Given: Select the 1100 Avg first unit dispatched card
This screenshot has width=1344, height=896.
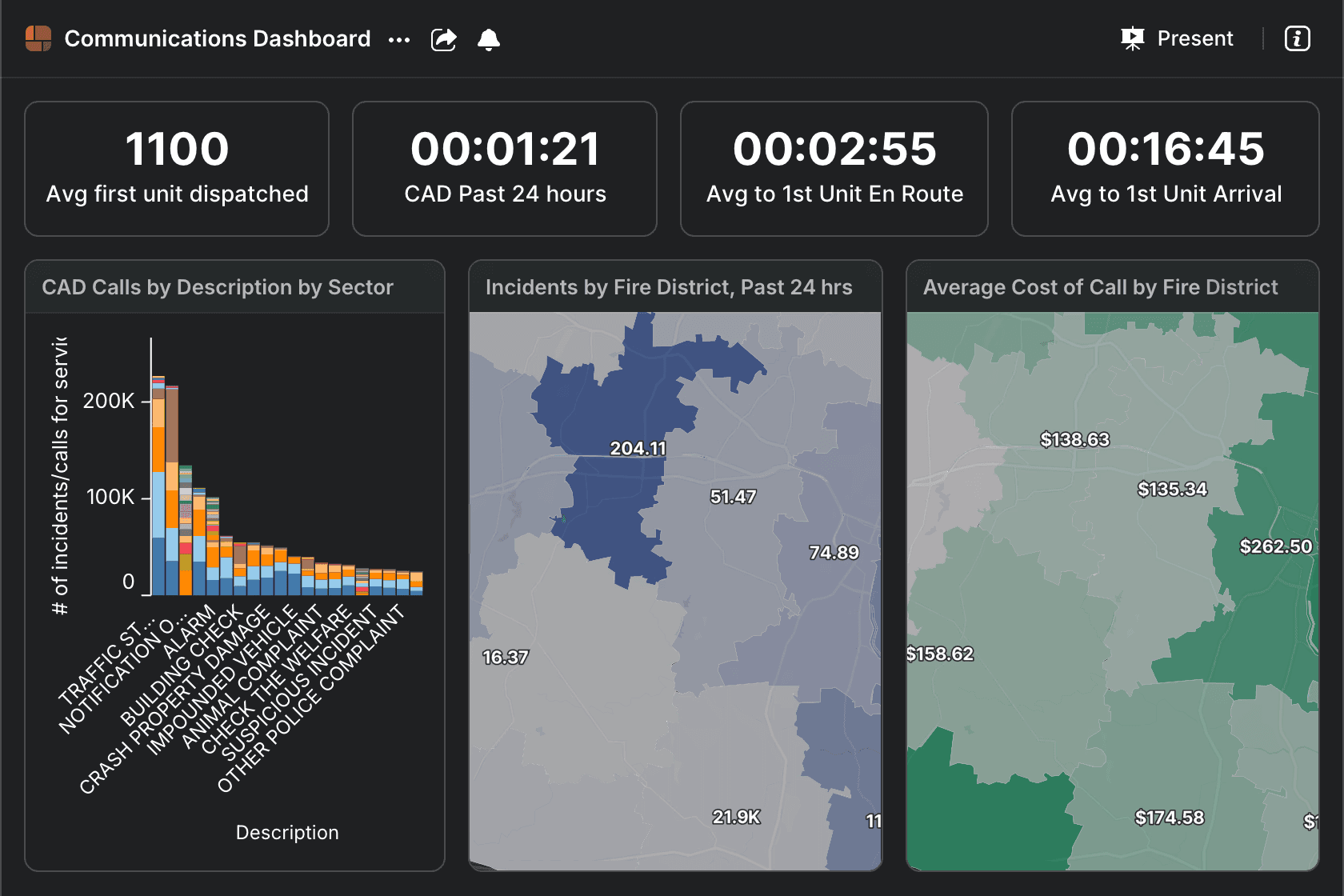Looking at the screenshot, I should pyautogui.click(x=177, y=169).
